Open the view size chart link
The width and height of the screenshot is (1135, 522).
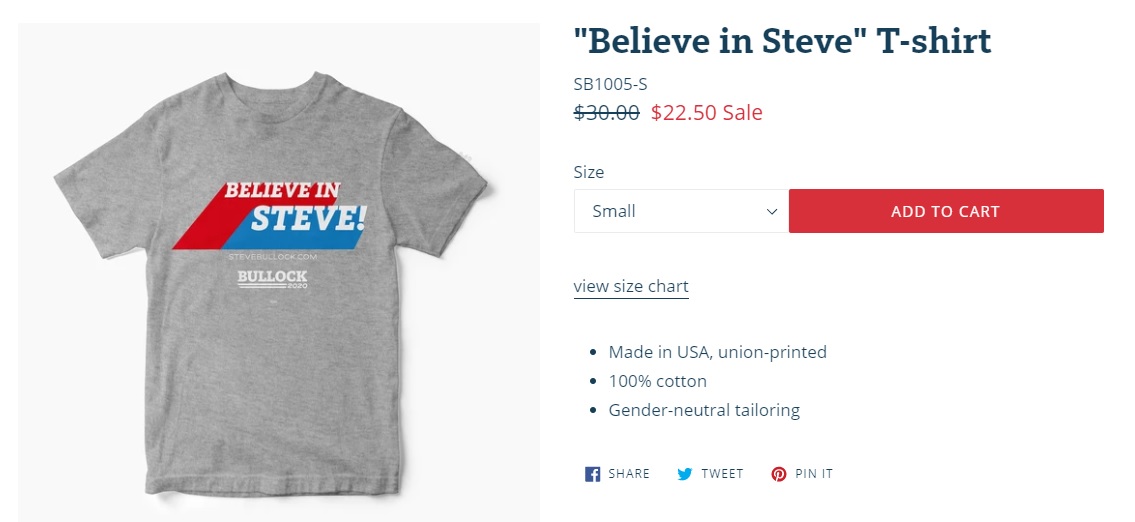631,287
